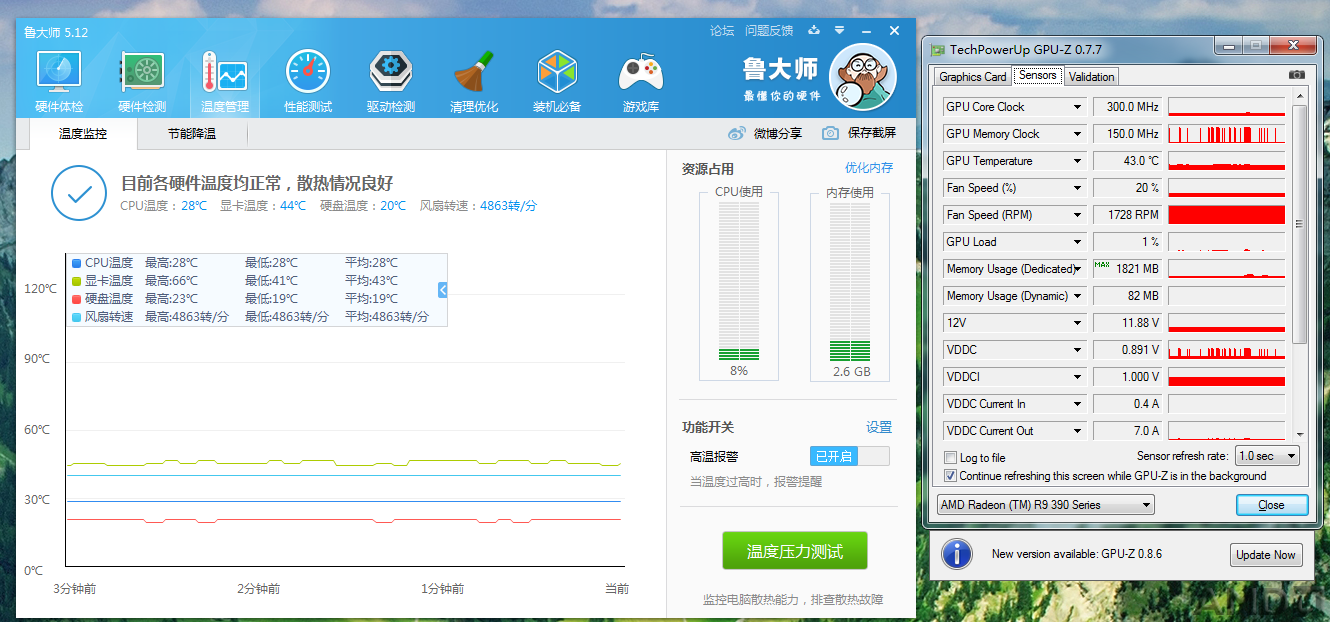Image resolution: width=1330 pixels, height=622 pixels.
Task: Toggle the CPU温度 legend color box
Action: tap(77, 263)
